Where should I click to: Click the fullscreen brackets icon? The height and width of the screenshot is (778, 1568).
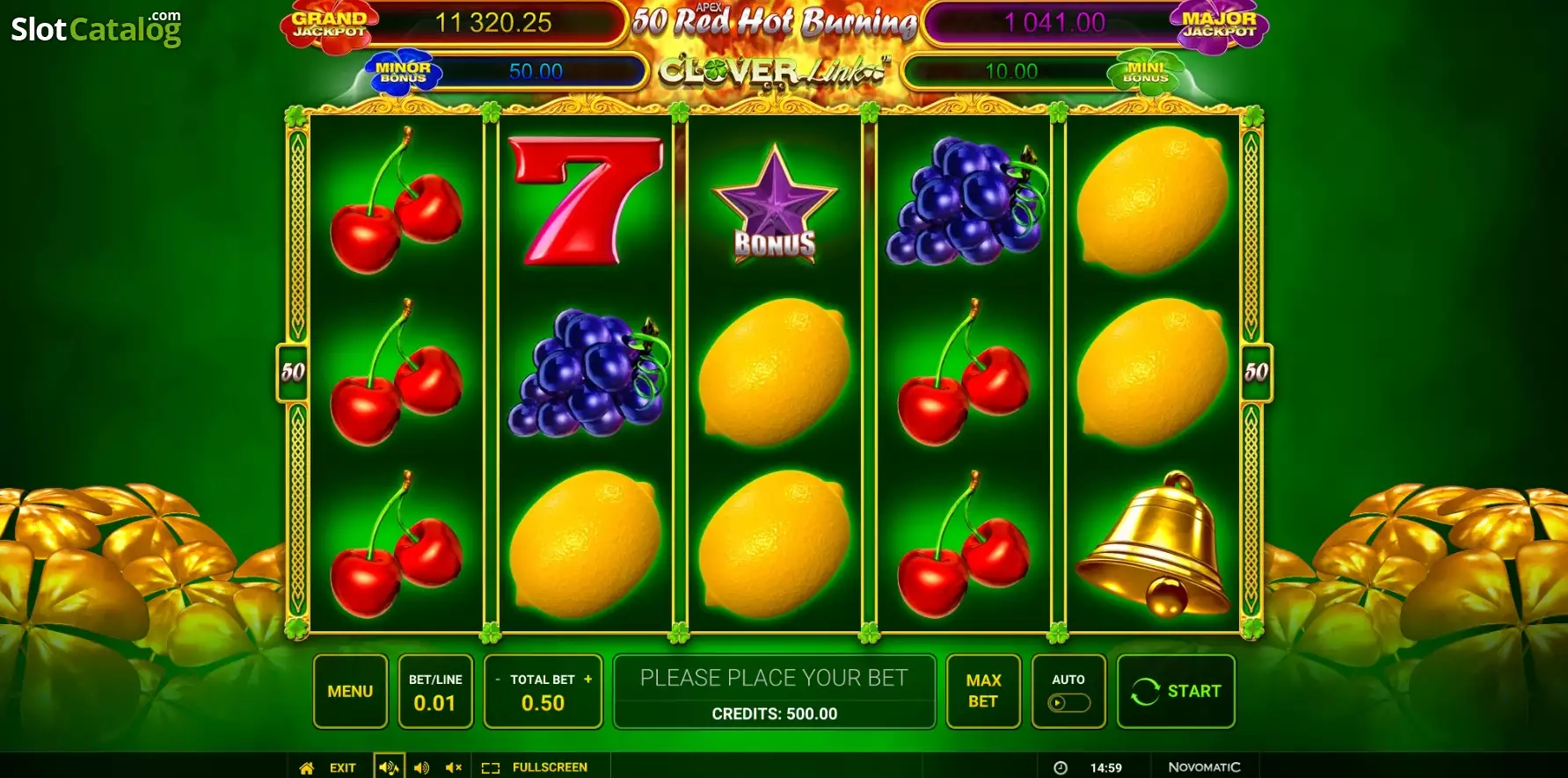tap(491, 768)
